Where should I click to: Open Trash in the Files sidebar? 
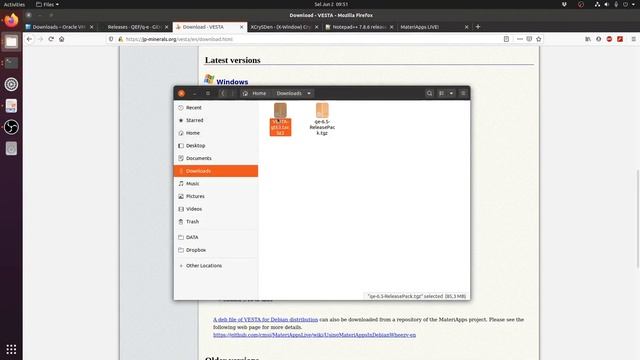[x=216, y=221]
